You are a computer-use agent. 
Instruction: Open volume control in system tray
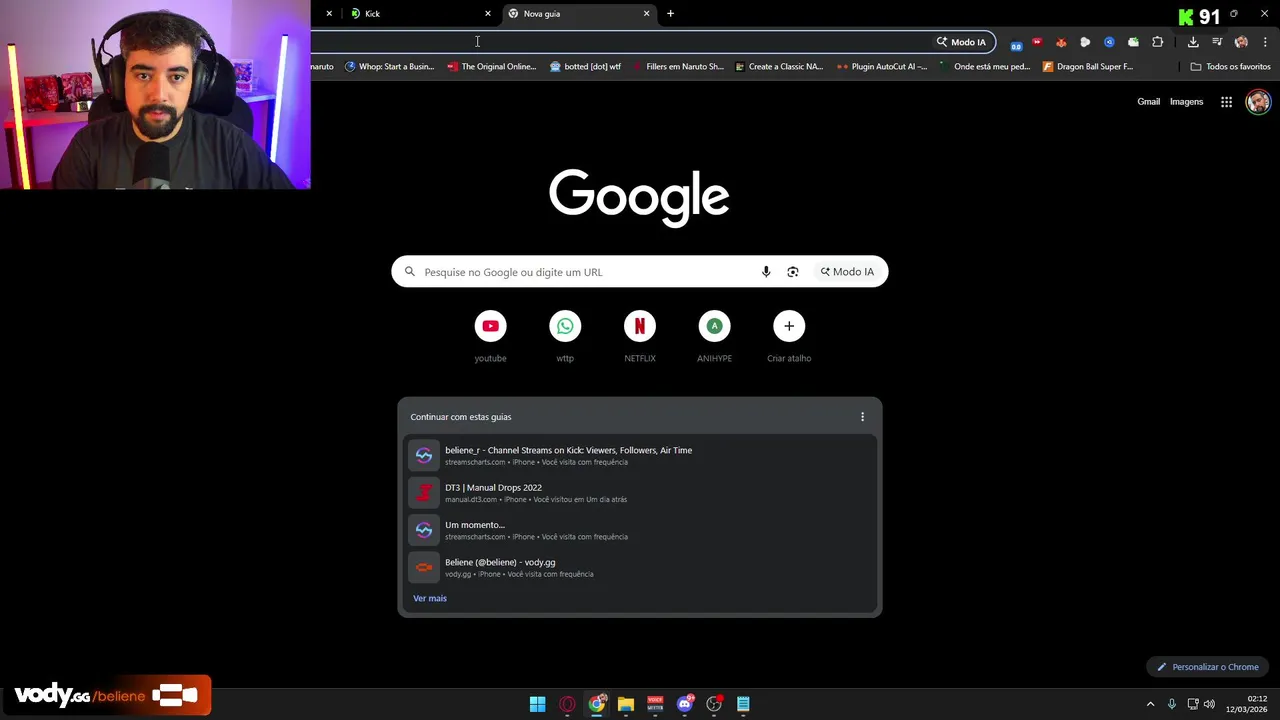pos(1209,704)
